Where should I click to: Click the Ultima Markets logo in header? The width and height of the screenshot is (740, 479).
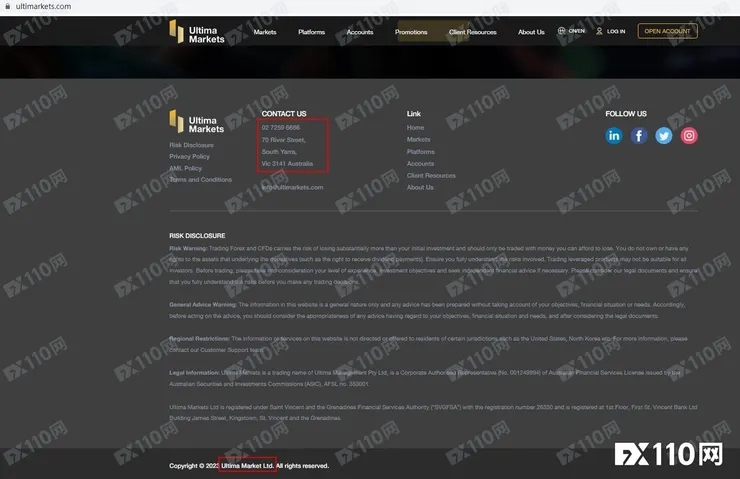coord(197,32)
